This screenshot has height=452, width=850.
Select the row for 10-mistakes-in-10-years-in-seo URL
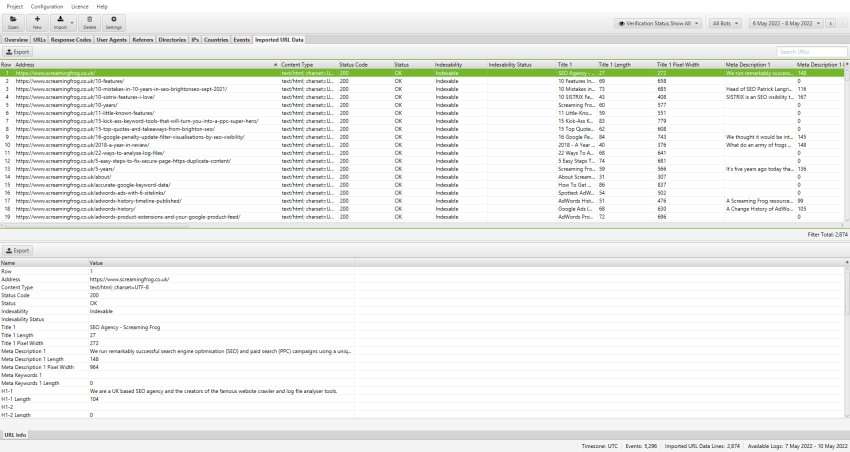click(x=422, y=89)
